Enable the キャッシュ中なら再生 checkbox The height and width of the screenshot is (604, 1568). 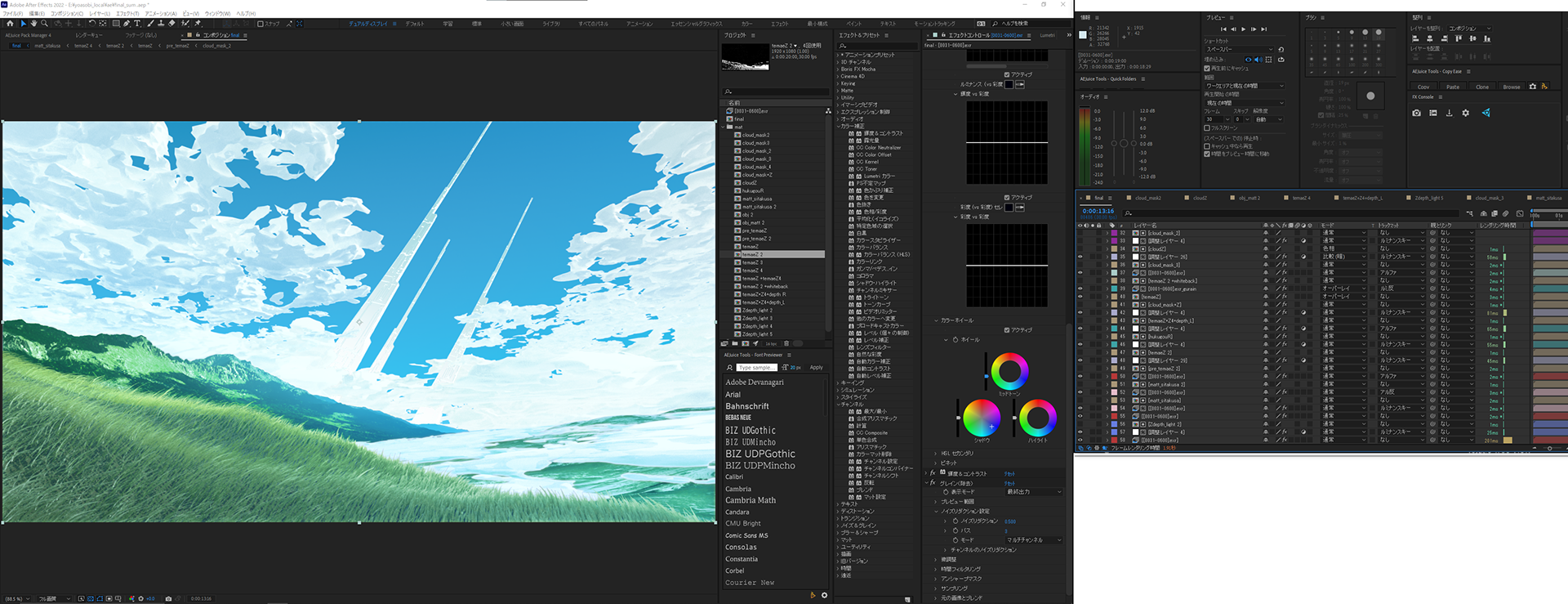1207,146
